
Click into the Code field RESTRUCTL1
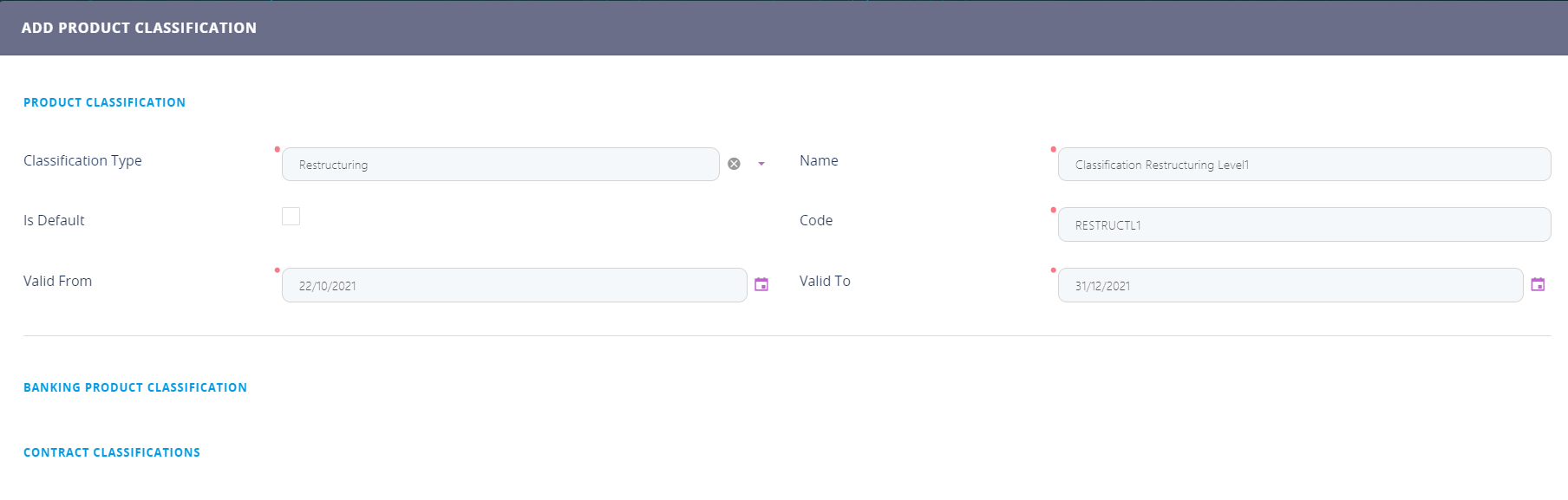(x=1303, y=224)
